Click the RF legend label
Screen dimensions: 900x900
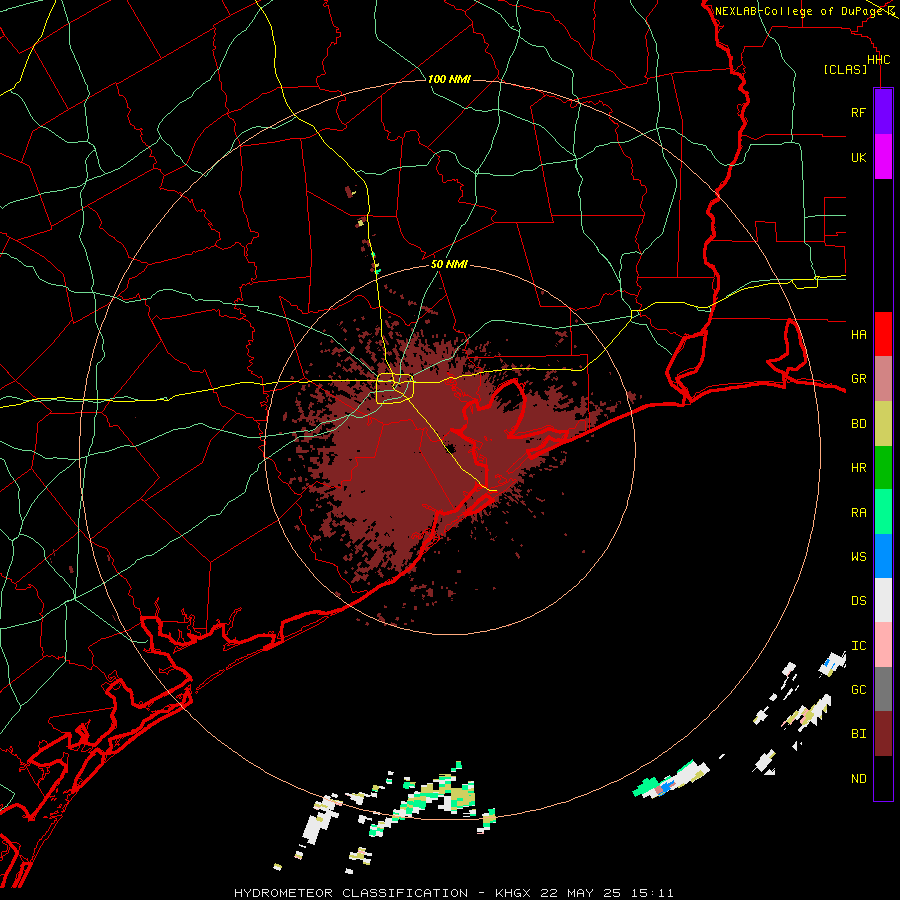coord(858,112)
